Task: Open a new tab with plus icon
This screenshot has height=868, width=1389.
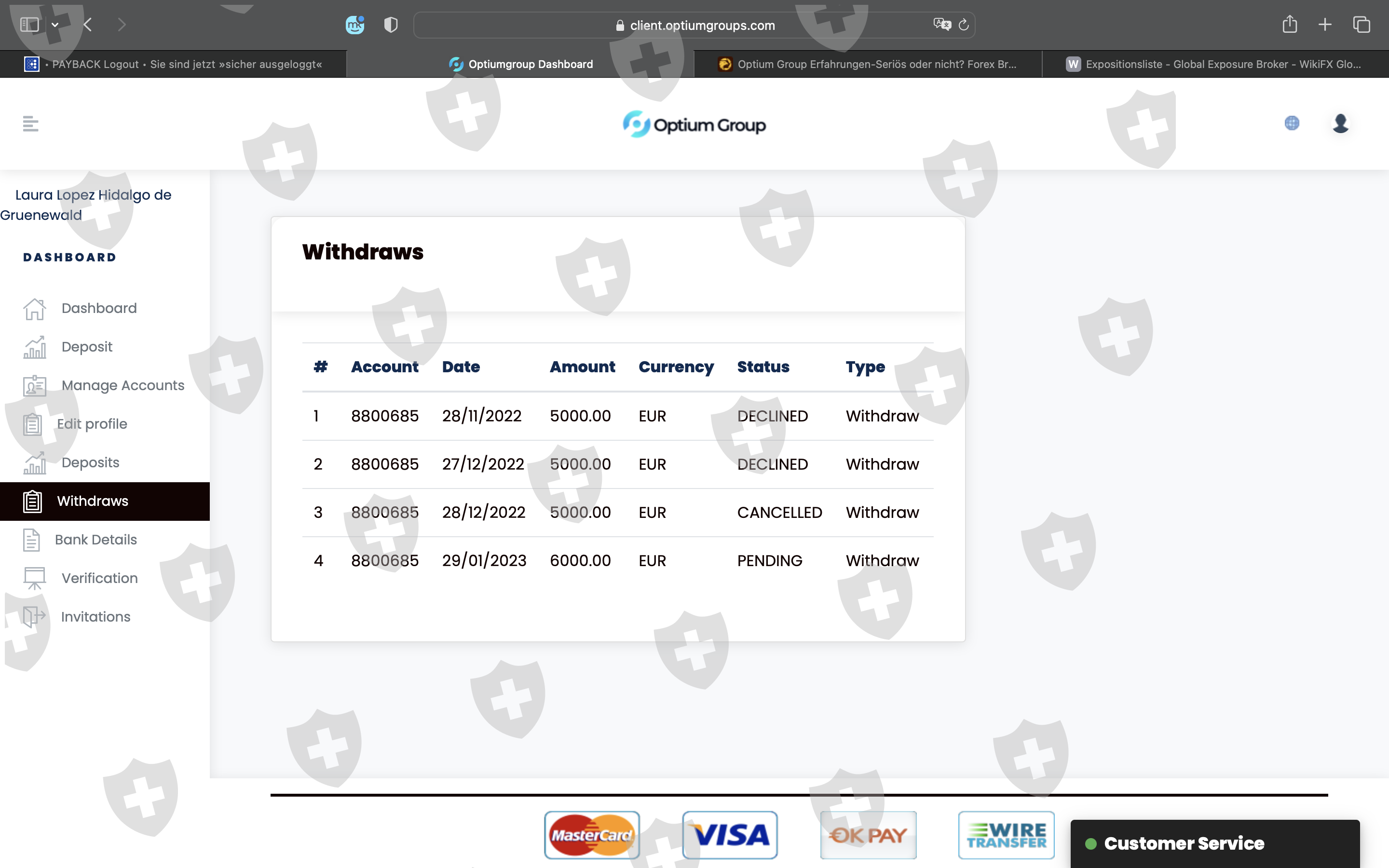Action: pos(1325,25)
